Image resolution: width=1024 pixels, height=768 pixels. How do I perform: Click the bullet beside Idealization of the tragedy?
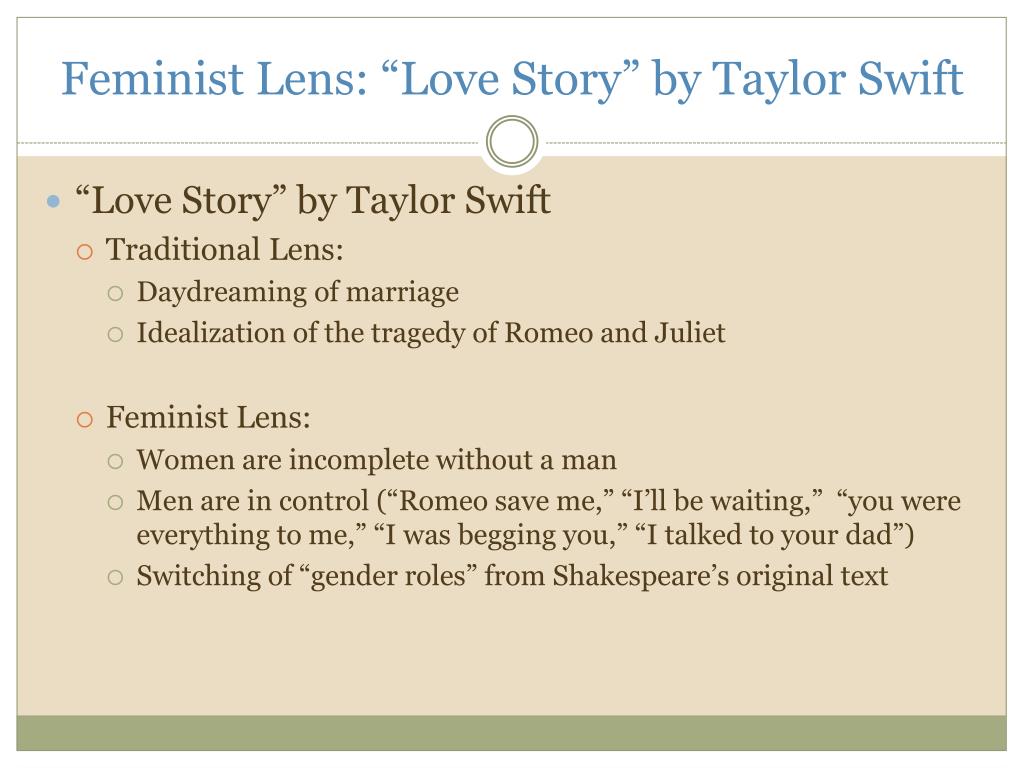pyautogui.click(x=115, y=334)
